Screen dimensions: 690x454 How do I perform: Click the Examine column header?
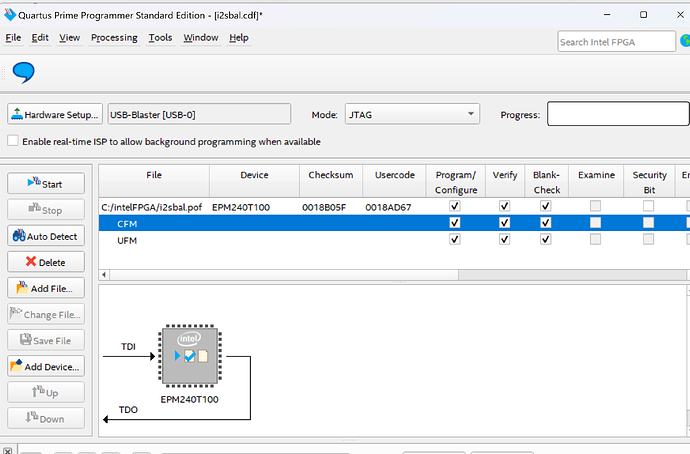click(596, 181)
